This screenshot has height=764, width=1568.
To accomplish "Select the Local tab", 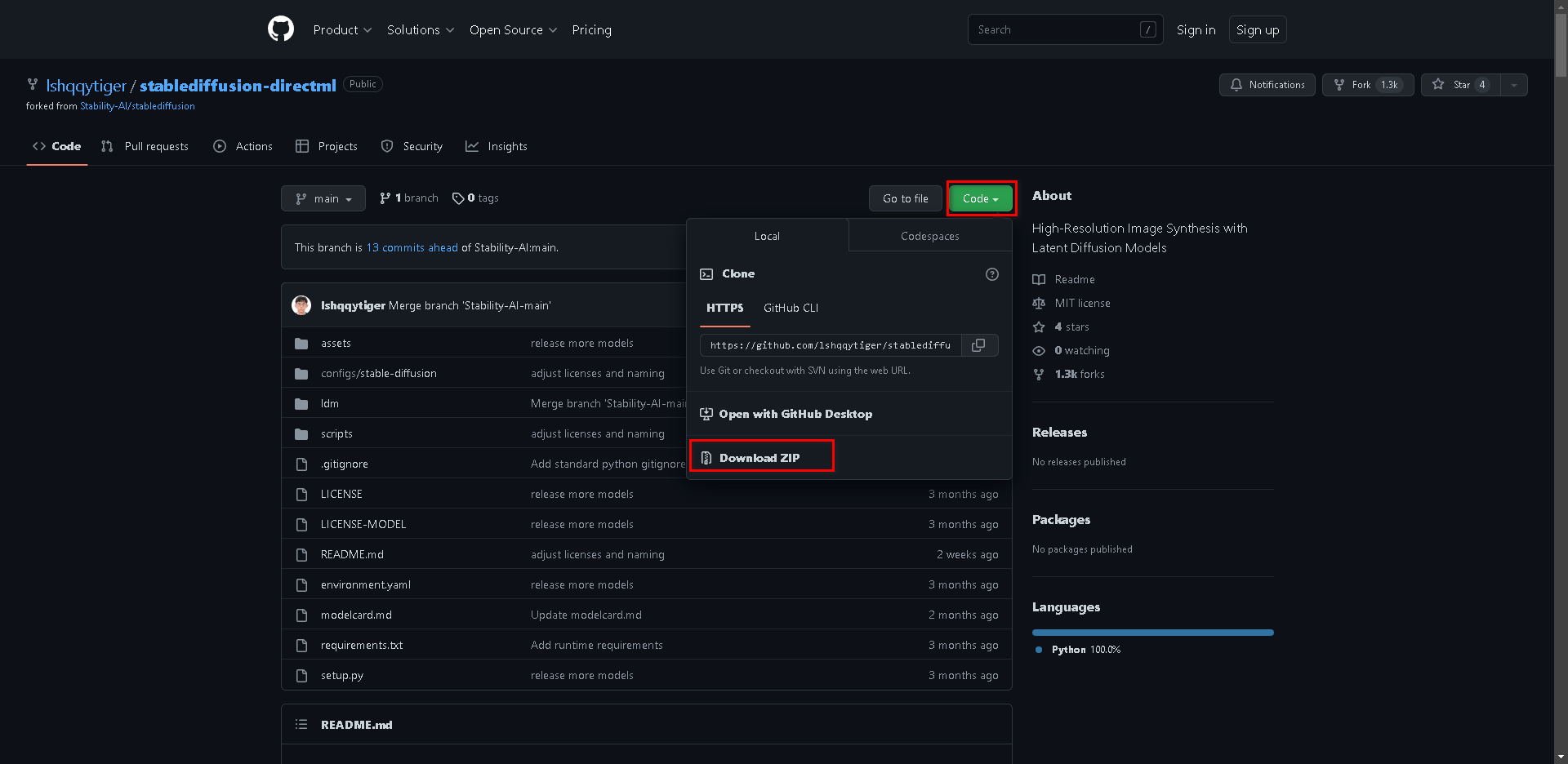I will coord(767,236).
